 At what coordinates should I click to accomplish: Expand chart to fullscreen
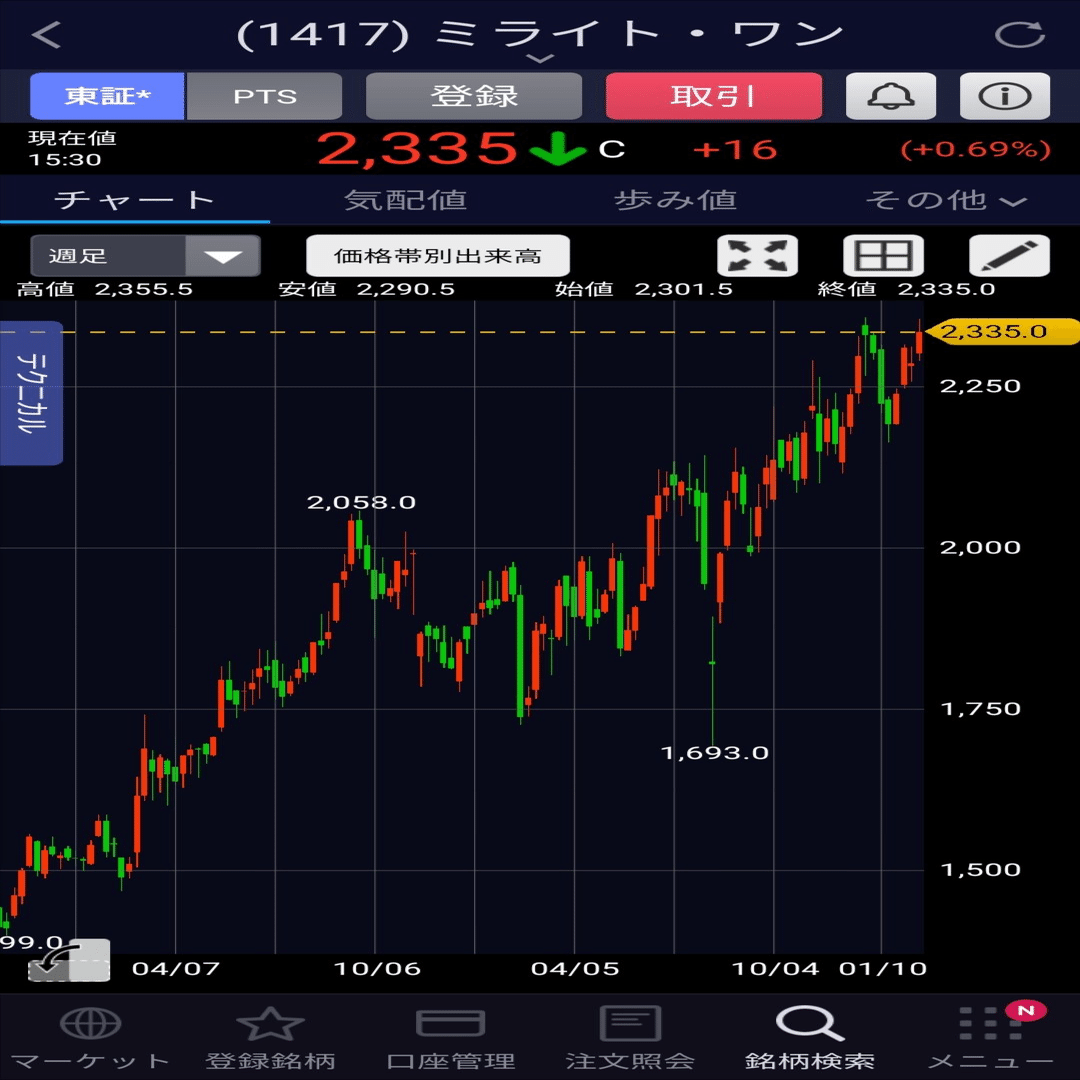[757, 256]
